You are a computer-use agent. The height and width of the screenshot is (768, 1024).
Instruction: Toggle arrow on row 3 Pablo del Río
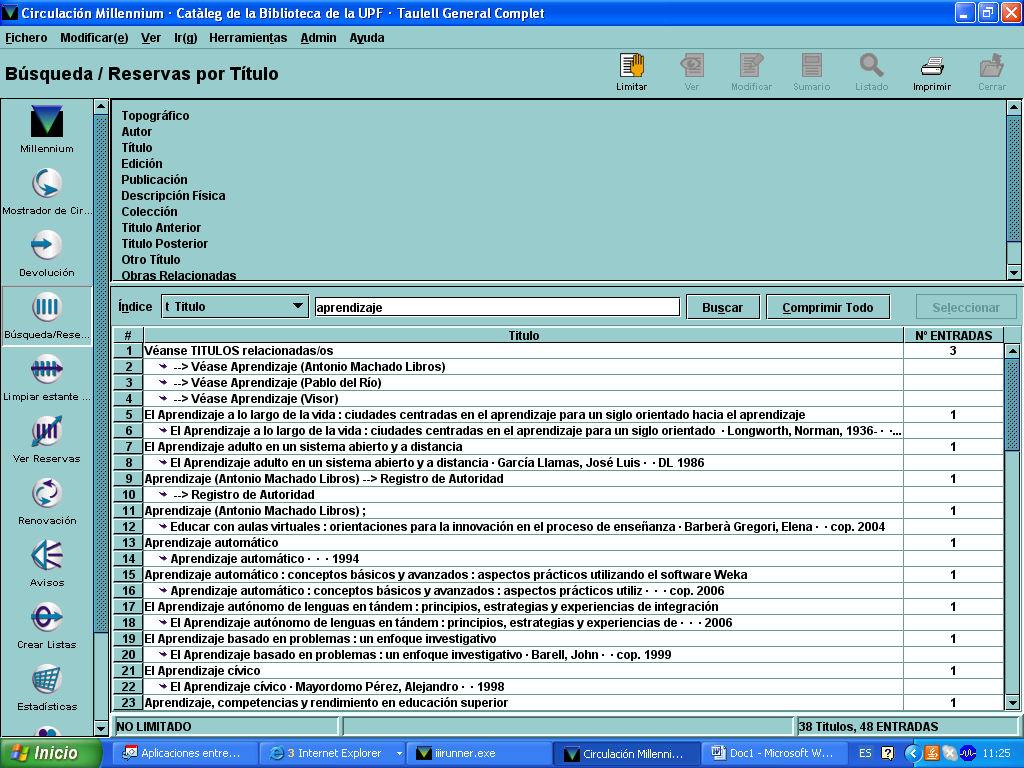coord(163,383)
